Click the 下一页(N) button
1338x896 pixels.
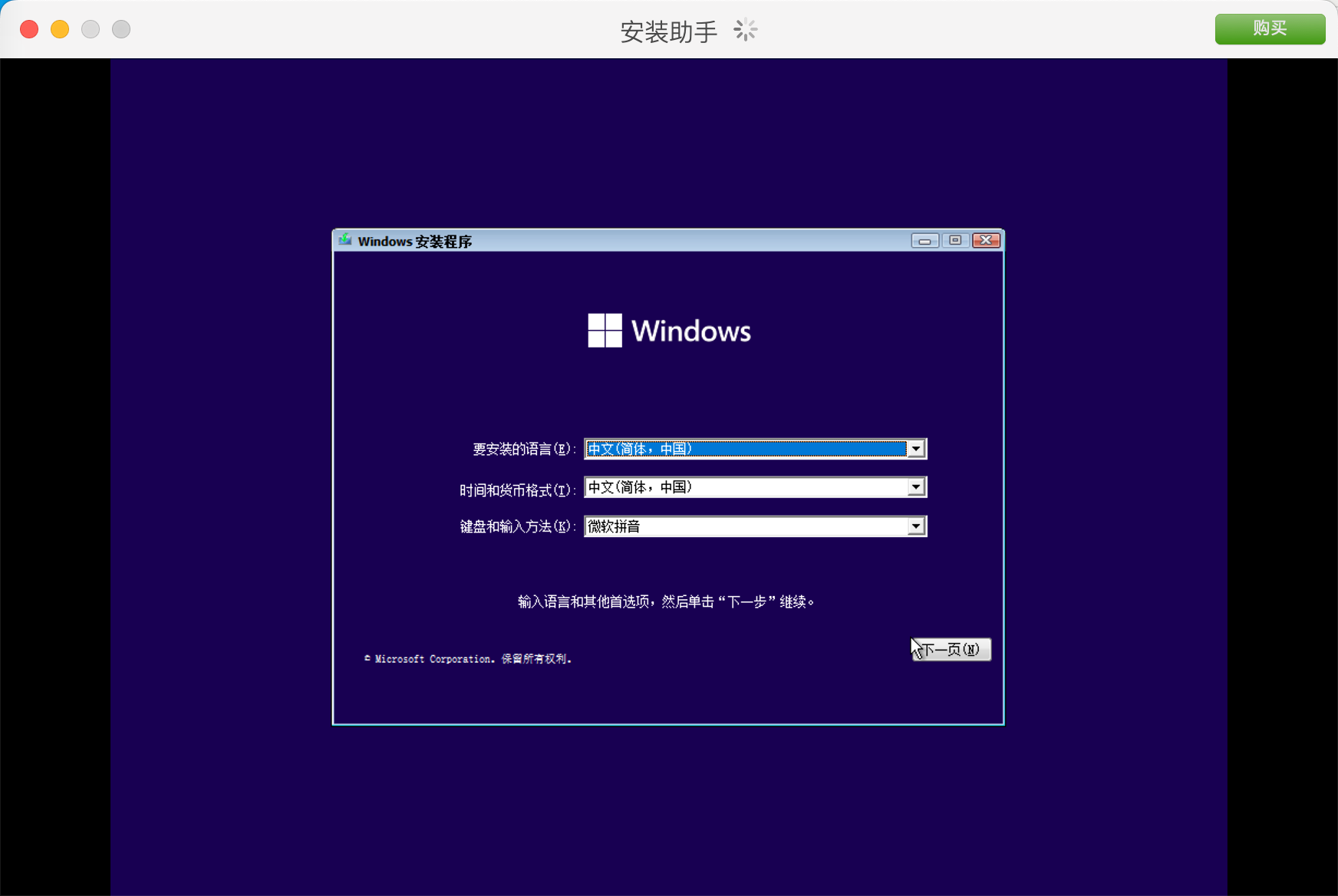(x=951, y=650)
